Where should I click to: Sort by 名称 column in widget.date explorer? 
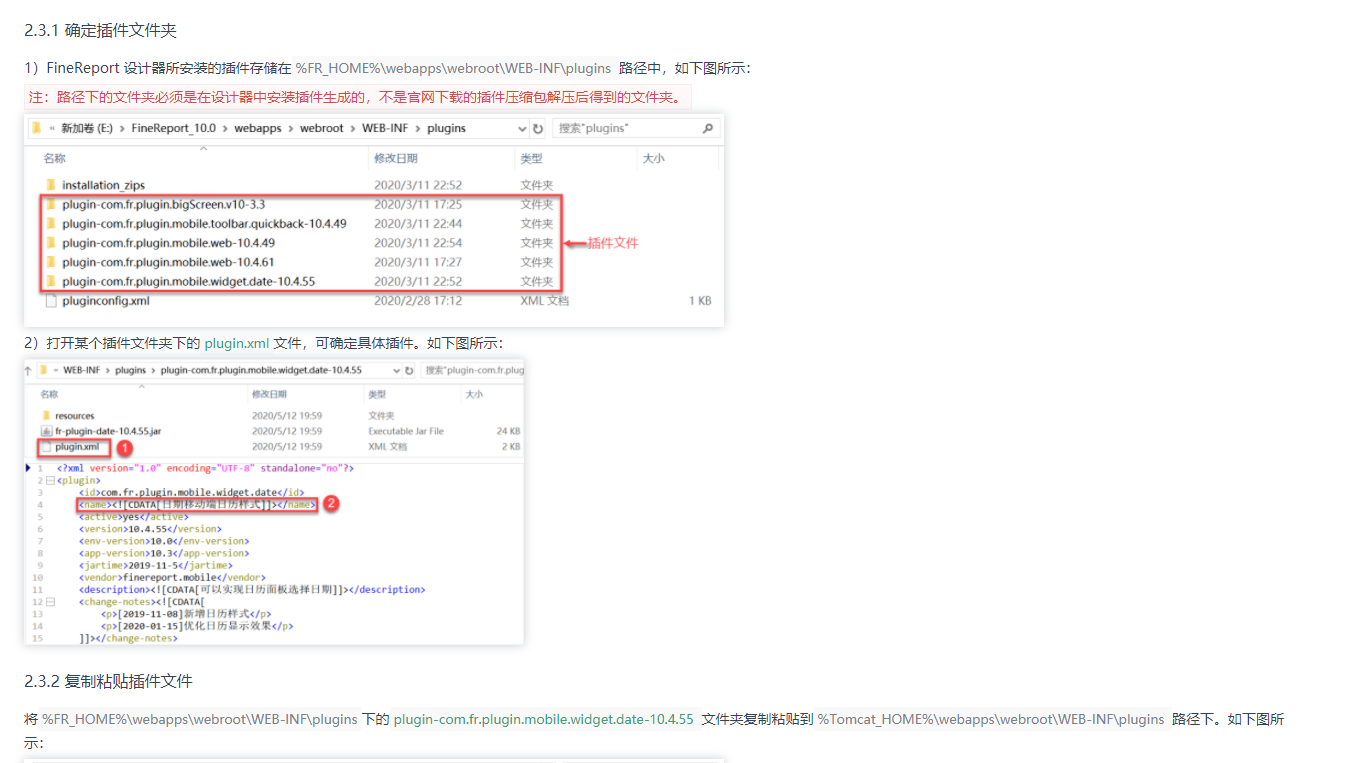(x=49, y=394)
